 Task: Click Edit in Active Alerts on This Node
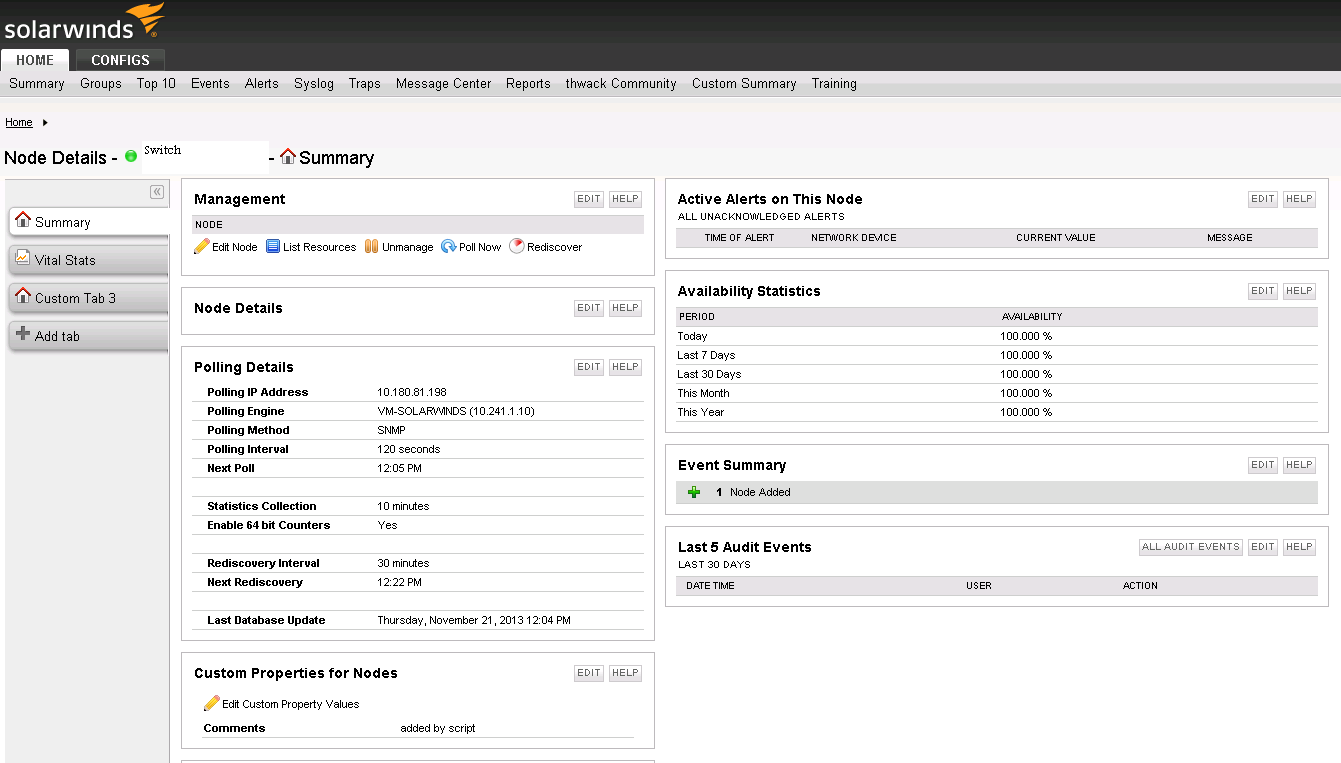1263,199
